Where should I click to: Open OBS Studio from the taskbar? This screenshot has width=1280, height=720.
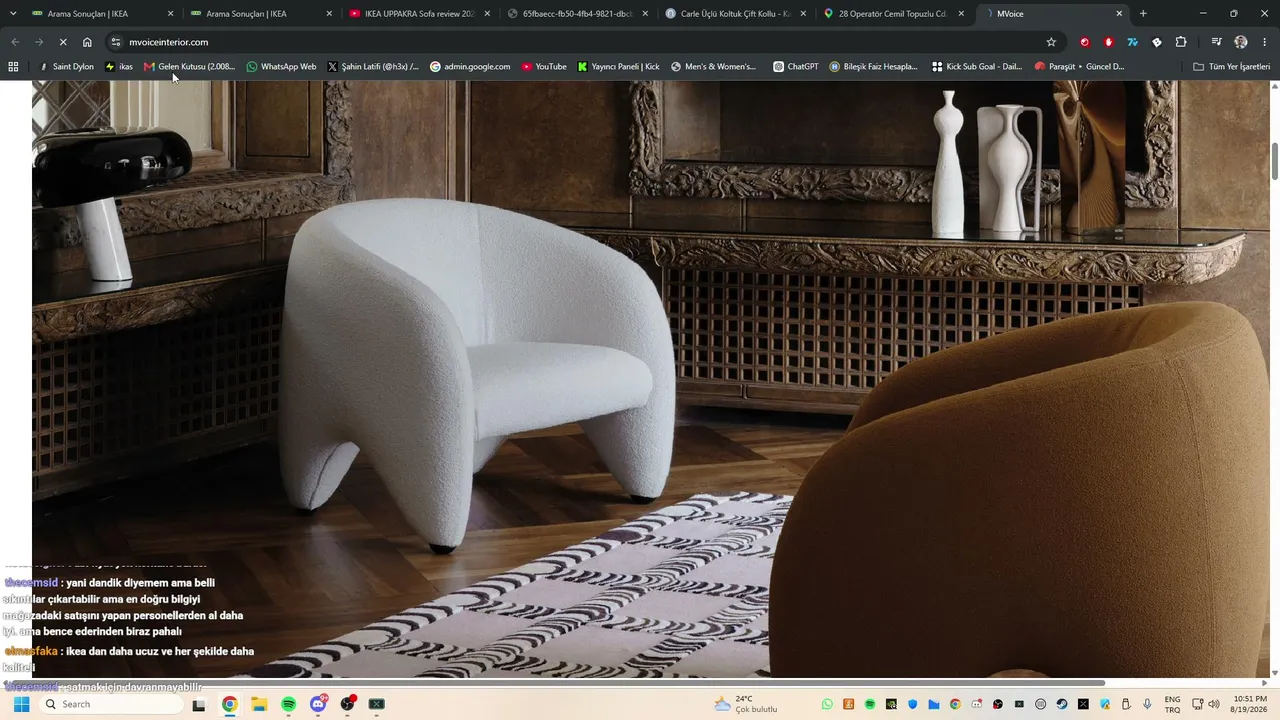pyautogui.click(x=347, y=704)
